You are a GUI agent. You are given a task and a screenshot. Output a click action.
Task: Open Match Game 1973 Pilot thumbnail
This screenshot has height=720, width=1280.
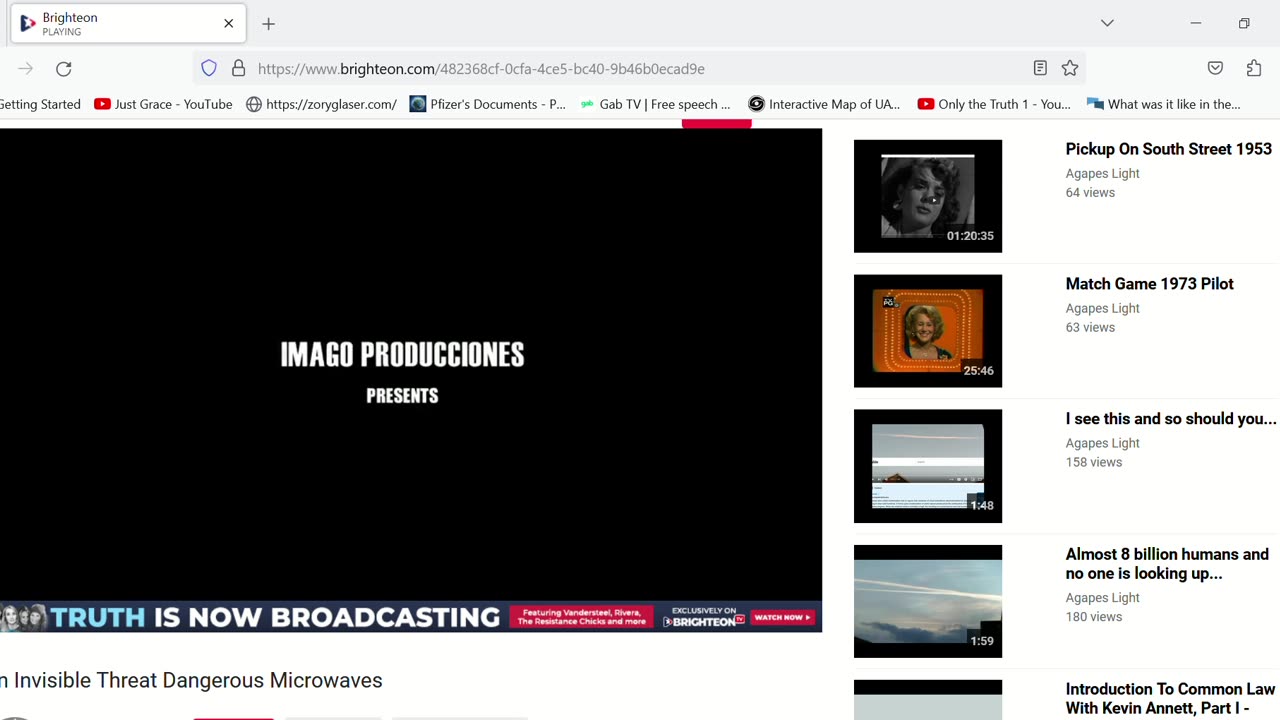point(928,331)
